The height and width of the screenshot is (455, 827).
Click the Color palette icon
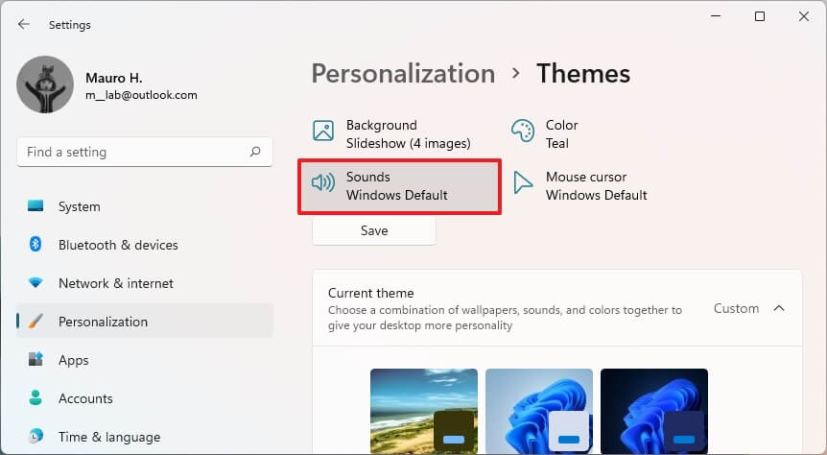point(523,130)
